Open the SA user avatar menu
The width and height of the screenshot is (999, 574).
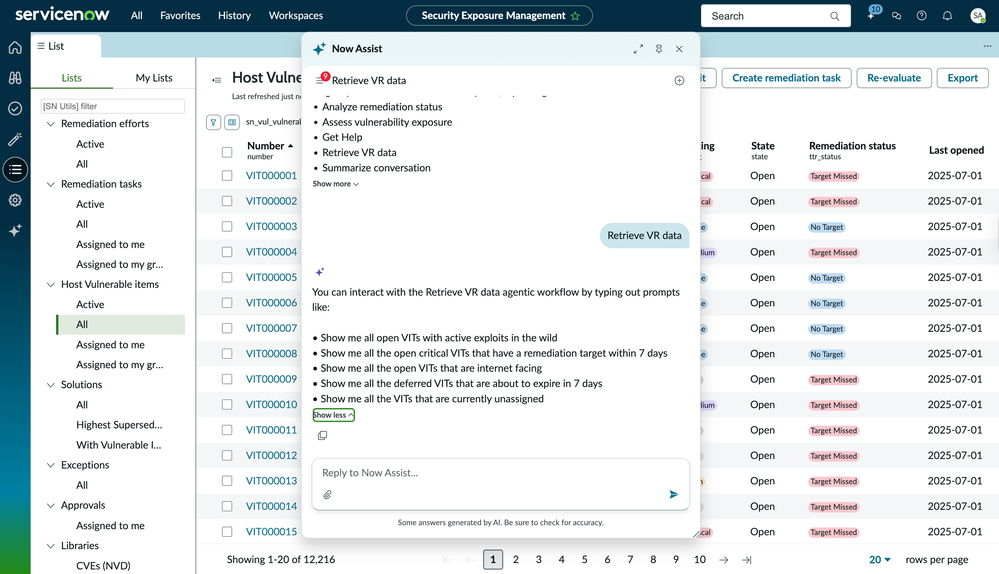977,16
